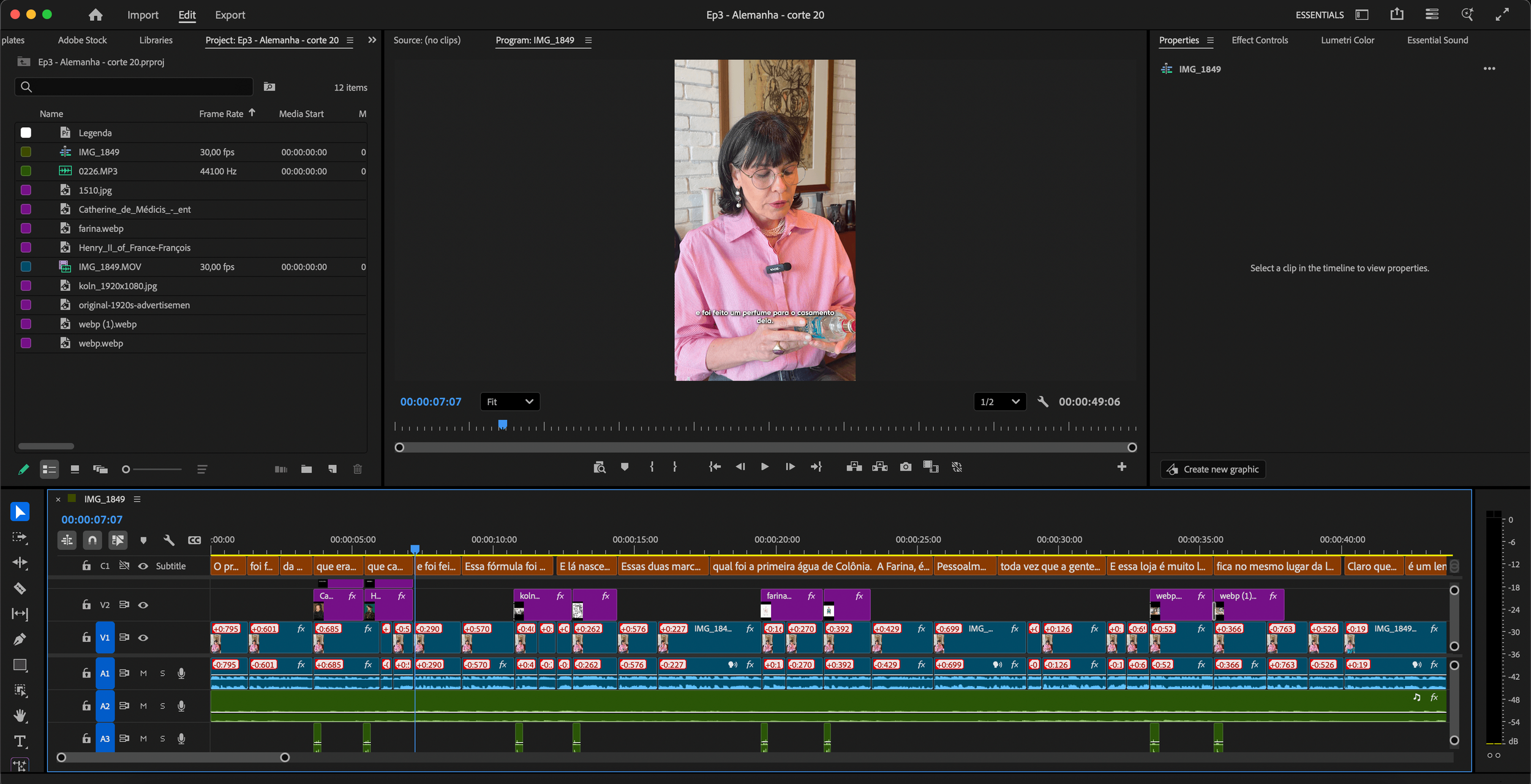
Task: Open the 1/2 playback resolution dropdown
Action: click(999, 401)
